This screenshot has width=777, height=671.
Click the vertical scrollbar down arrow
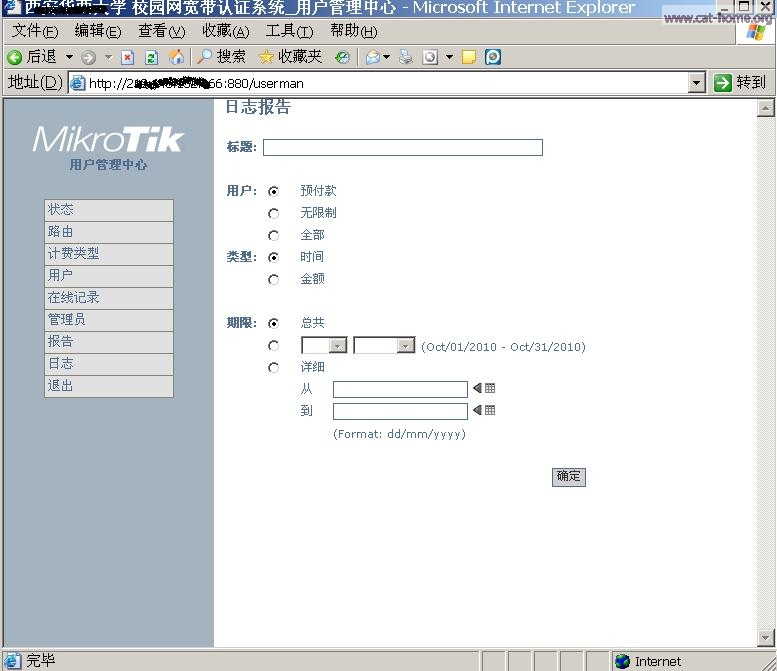pos(766,637)
